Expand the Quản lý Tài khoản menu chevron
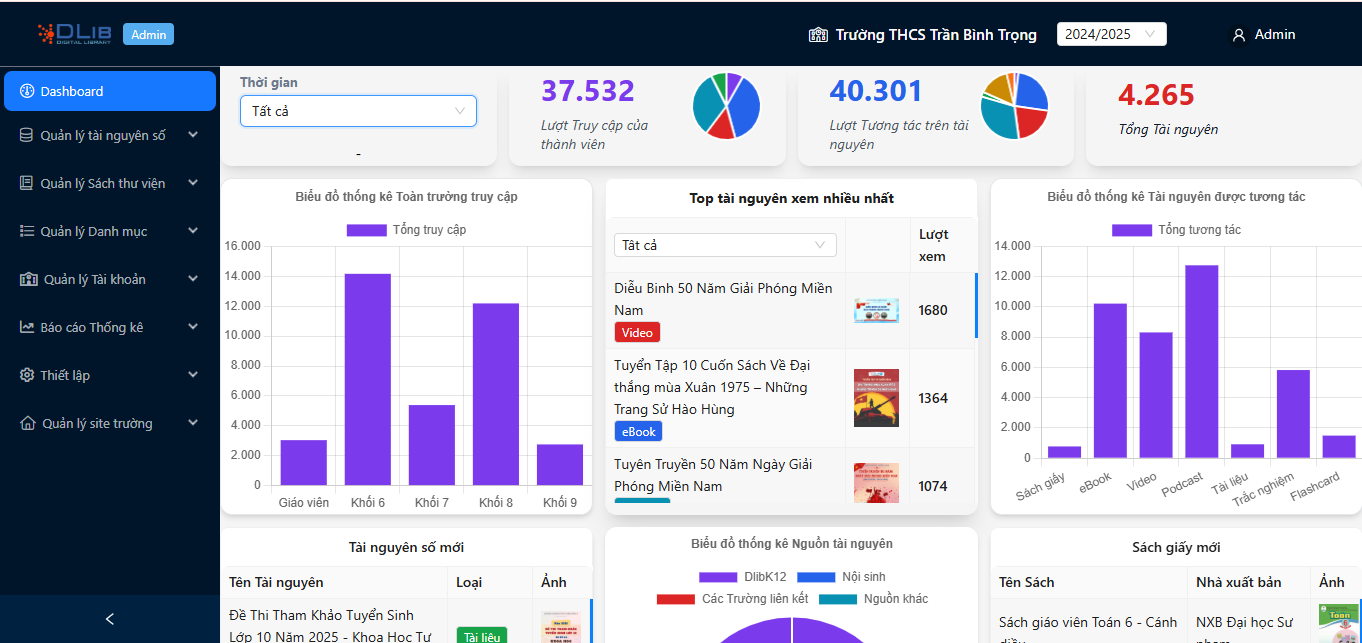 [x=193, y=279]
